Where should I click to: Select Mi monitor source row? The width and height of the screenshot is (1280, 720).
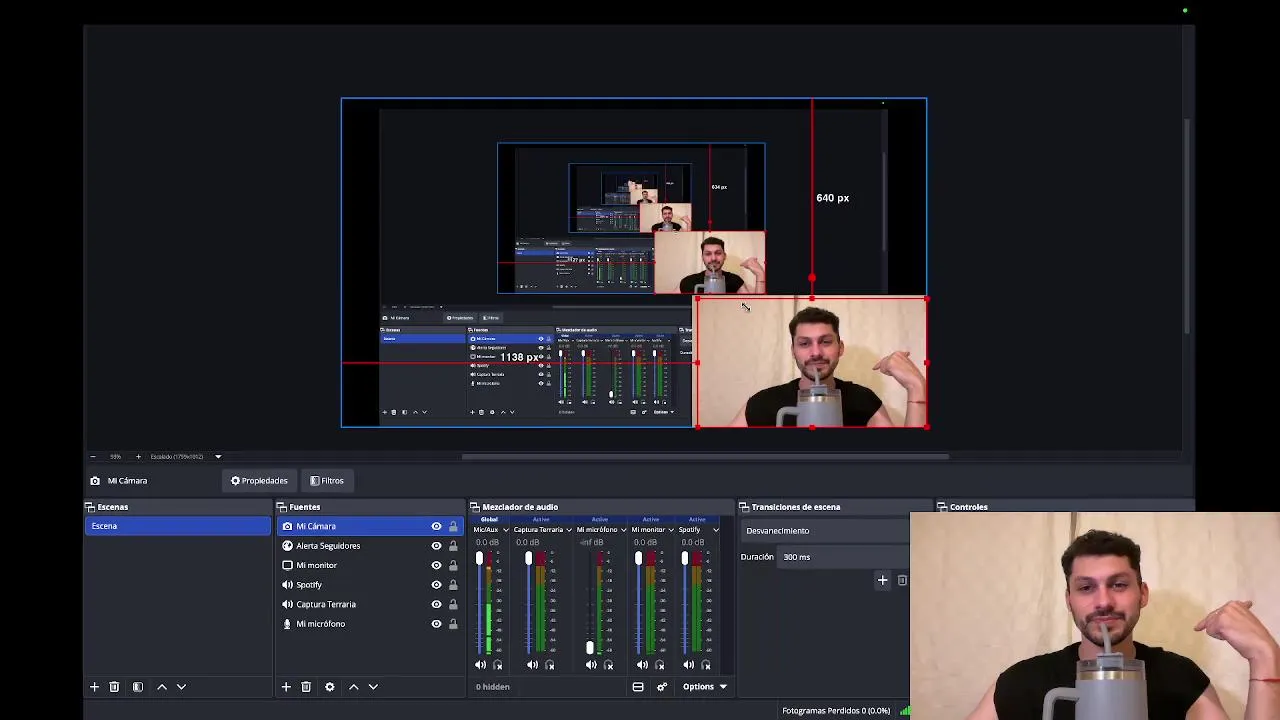tap(370, 565)
